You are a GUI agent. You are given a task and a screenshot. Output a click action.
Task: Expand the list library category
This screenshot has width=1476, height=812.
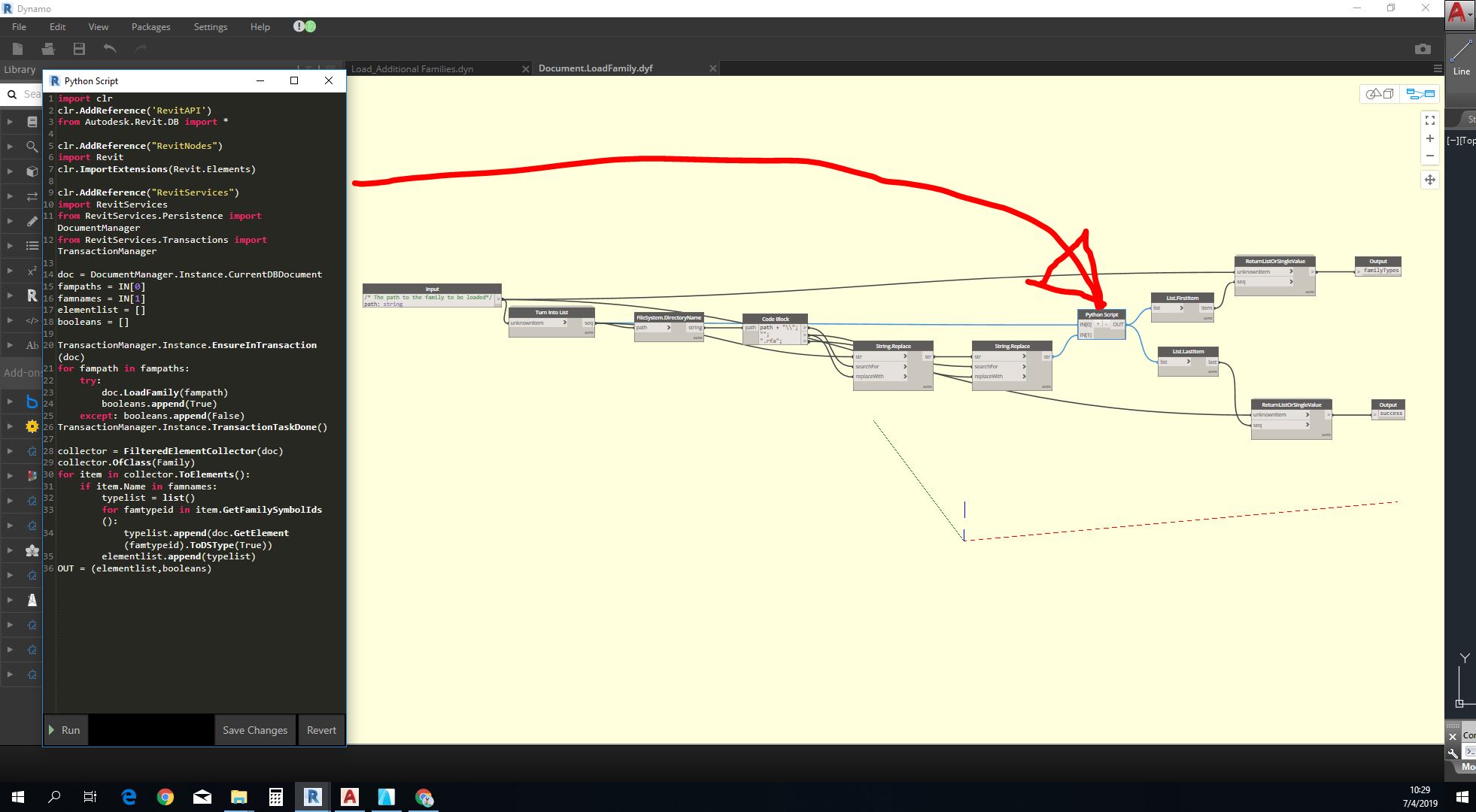[11, 246]
